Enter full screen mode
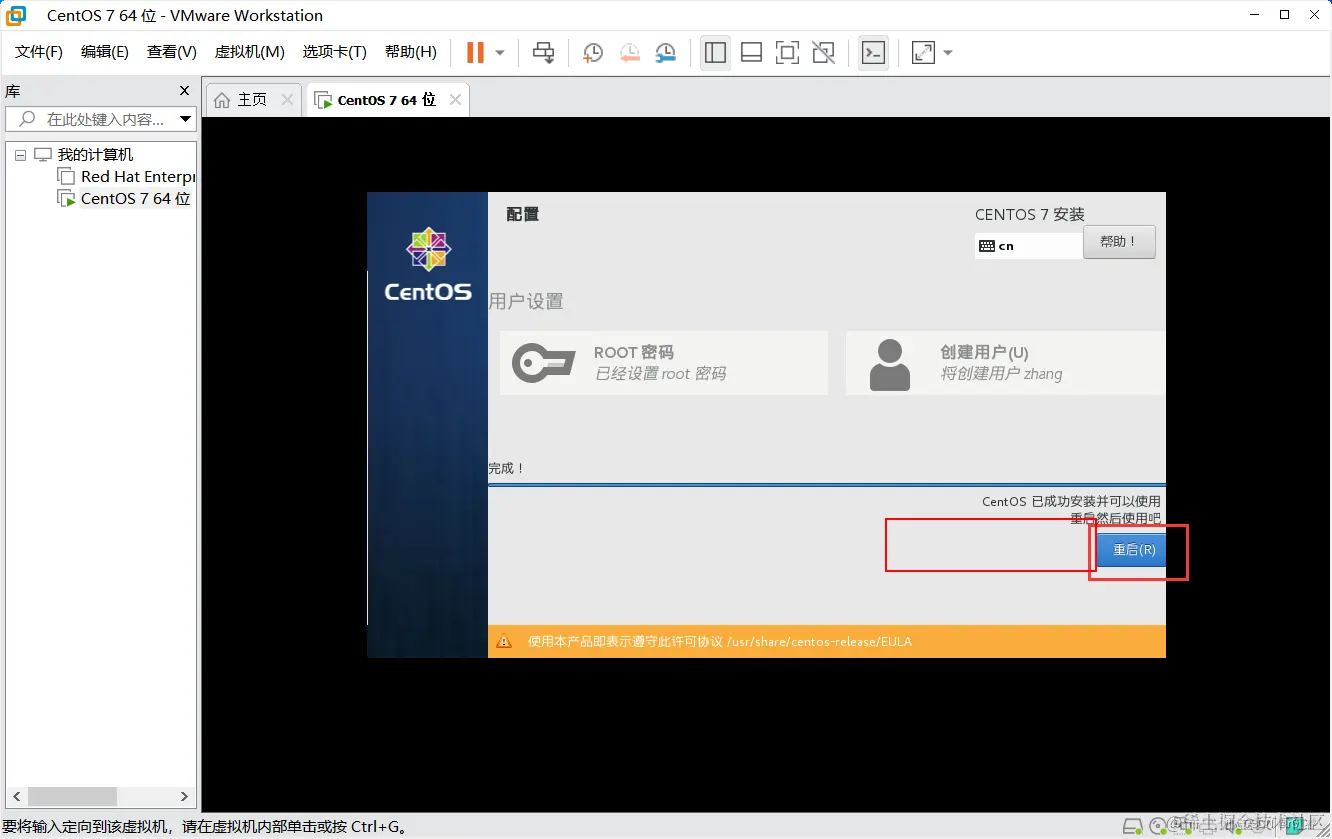This screenshot has height=839, width=1332. click(x=788, y=52)
